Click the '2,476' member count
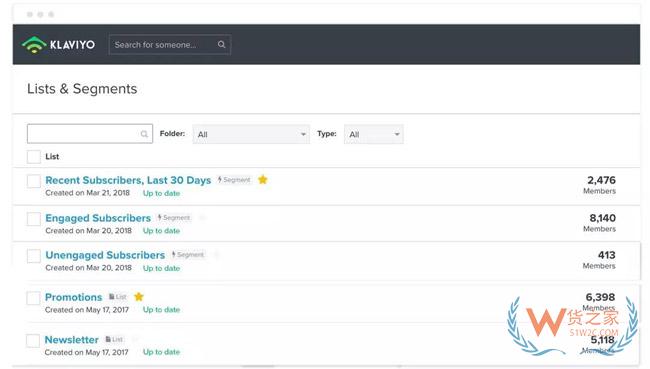 [601, 180]
